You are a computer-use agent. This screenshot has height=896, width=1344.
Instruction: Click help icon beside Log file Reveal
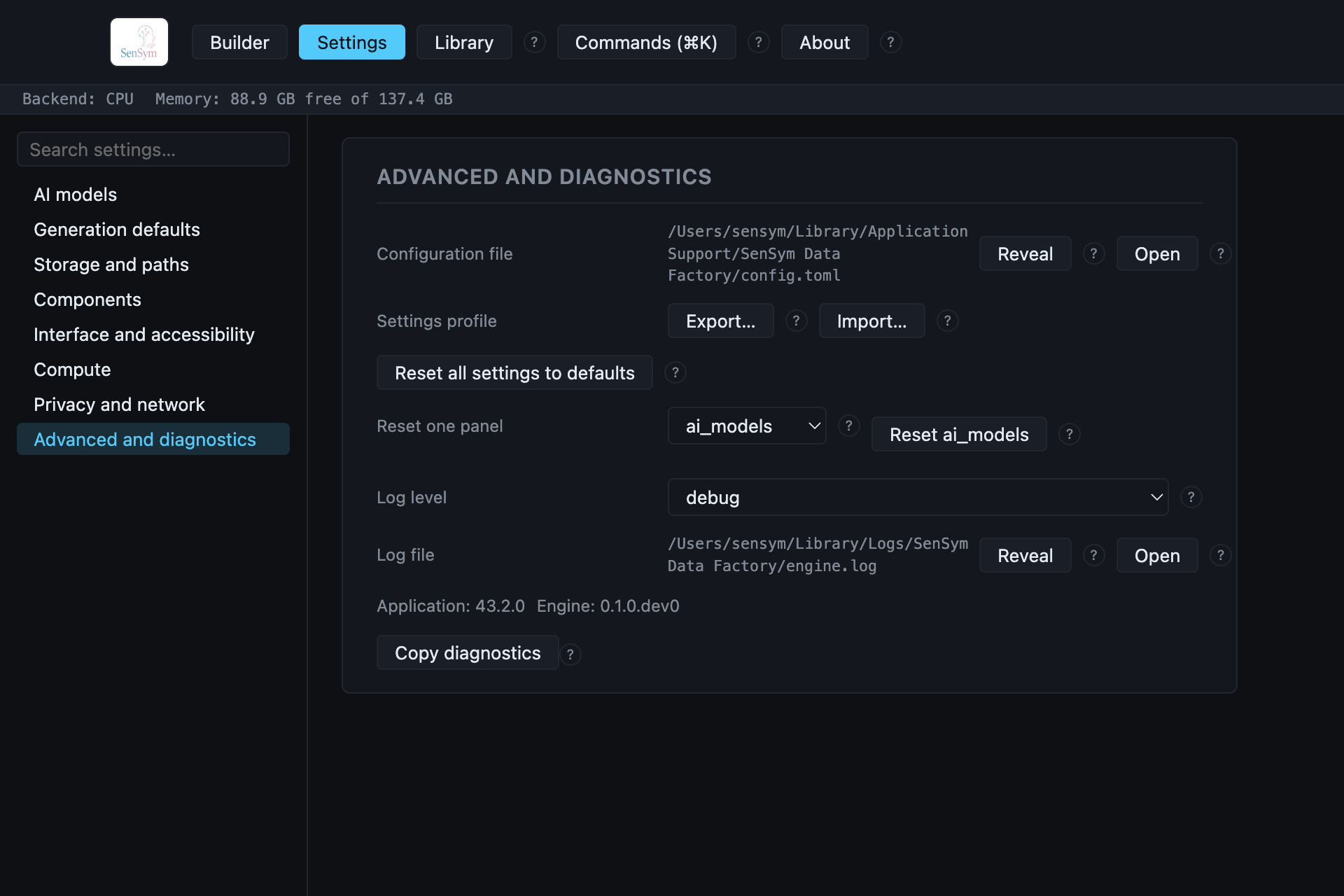(1094, 555)
